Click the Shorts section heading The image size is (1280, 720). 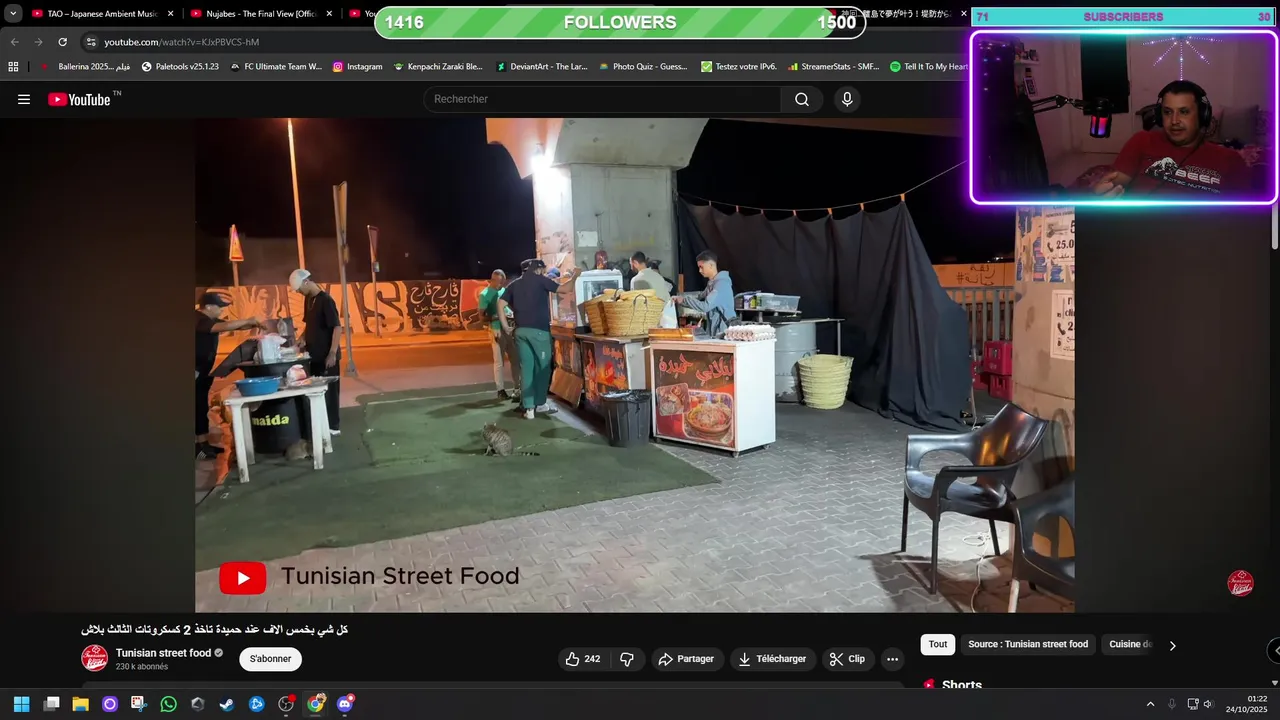[x=962, y=685]
